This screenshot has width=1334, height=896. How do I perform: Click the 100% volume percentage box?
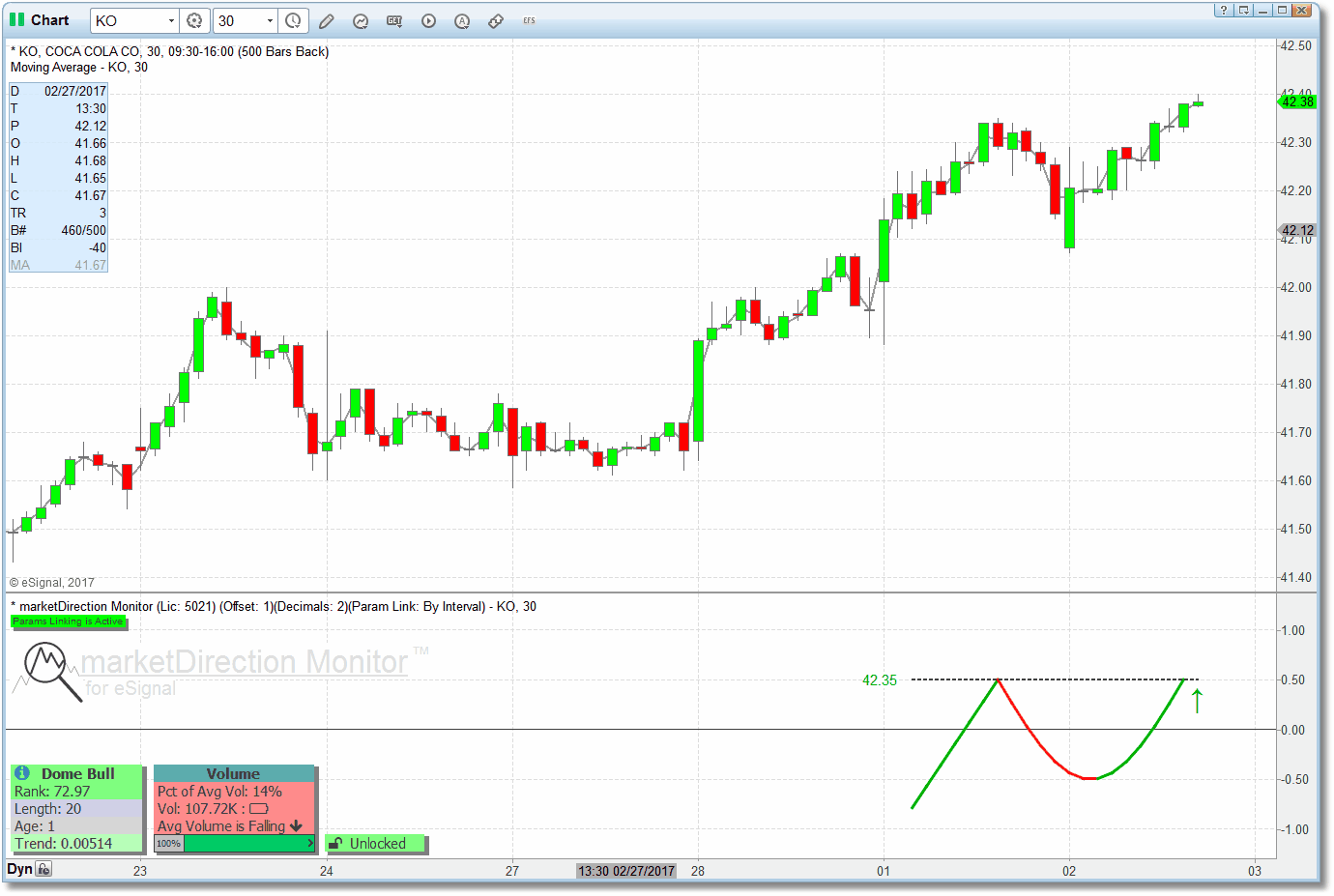point(168,844)
